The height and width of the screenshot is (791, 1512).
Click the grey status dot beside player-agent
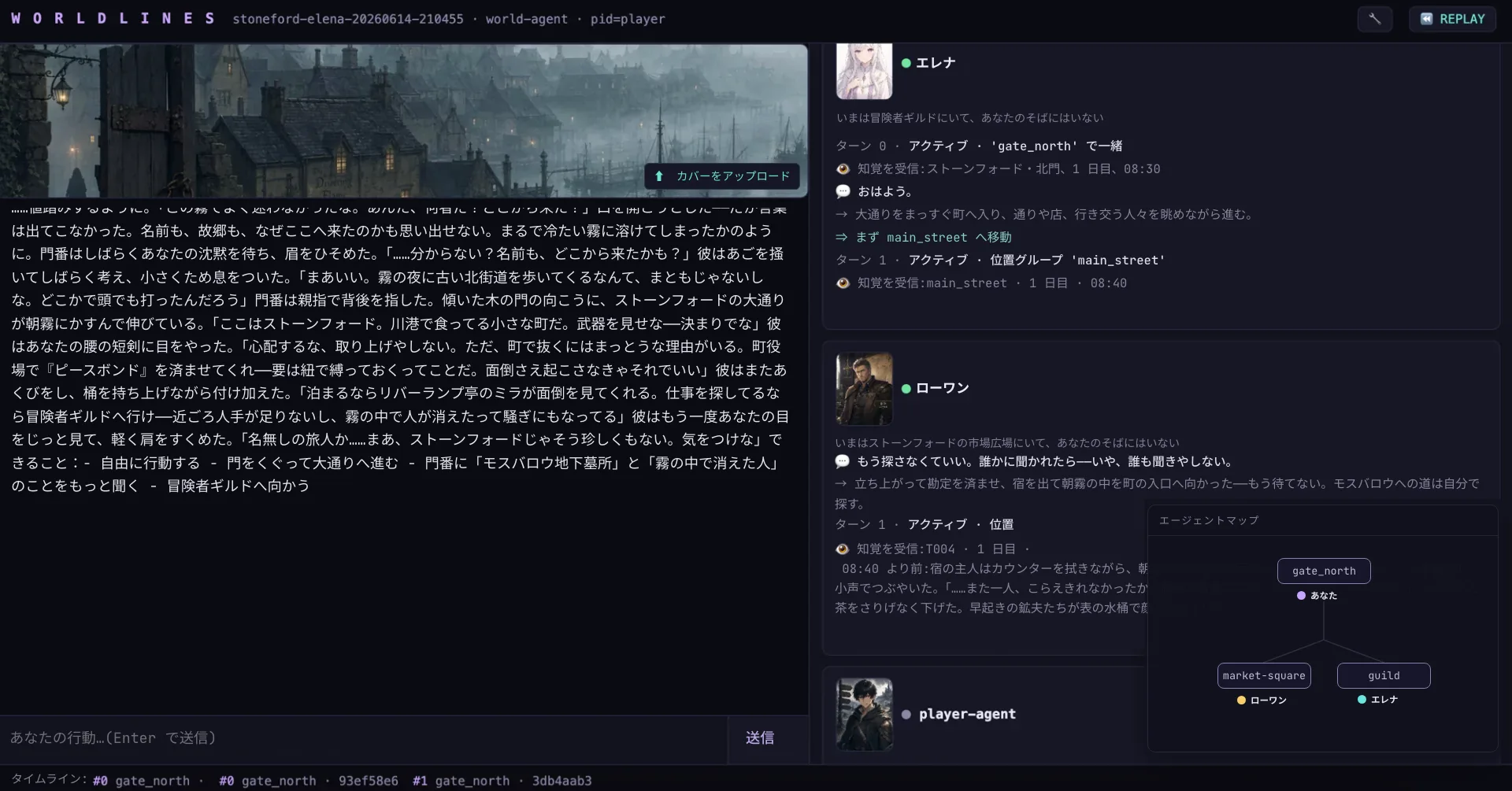[x=906, y=715]
